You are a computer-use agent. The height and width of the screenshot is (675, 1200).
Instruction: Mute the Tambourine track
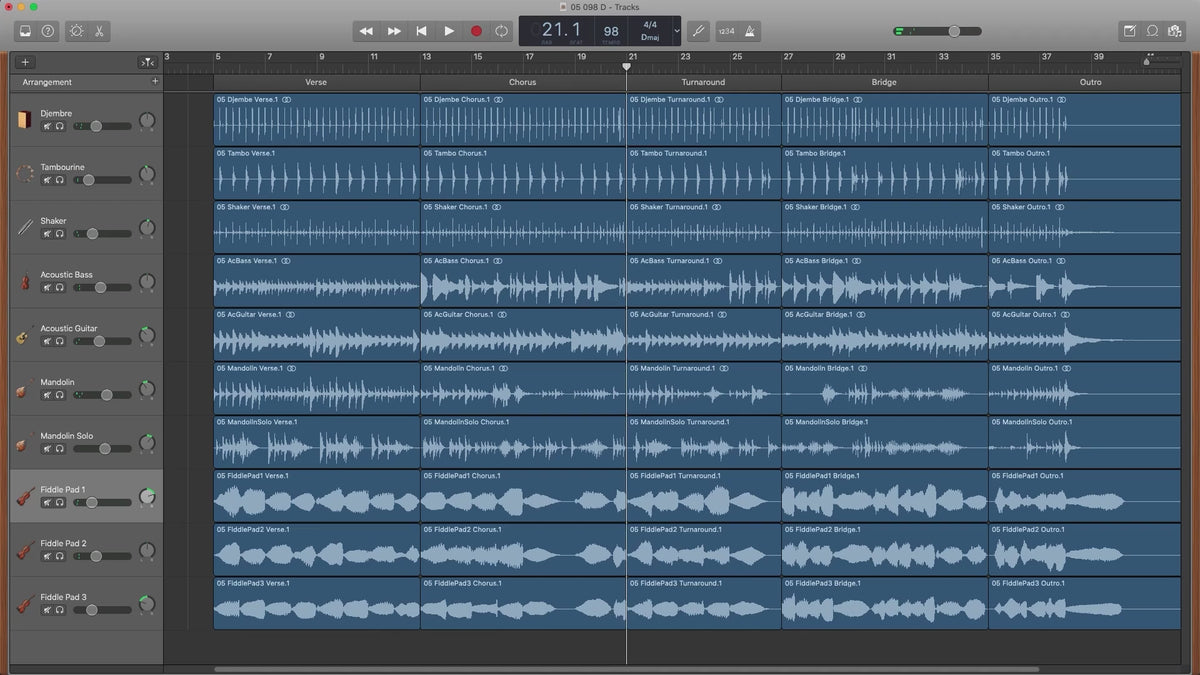coord(47,180)
